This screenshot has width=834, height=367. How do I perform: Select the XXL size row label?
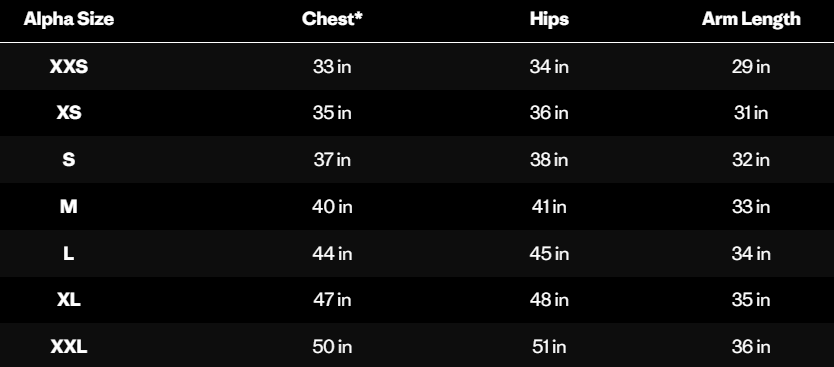coord(69,347)
